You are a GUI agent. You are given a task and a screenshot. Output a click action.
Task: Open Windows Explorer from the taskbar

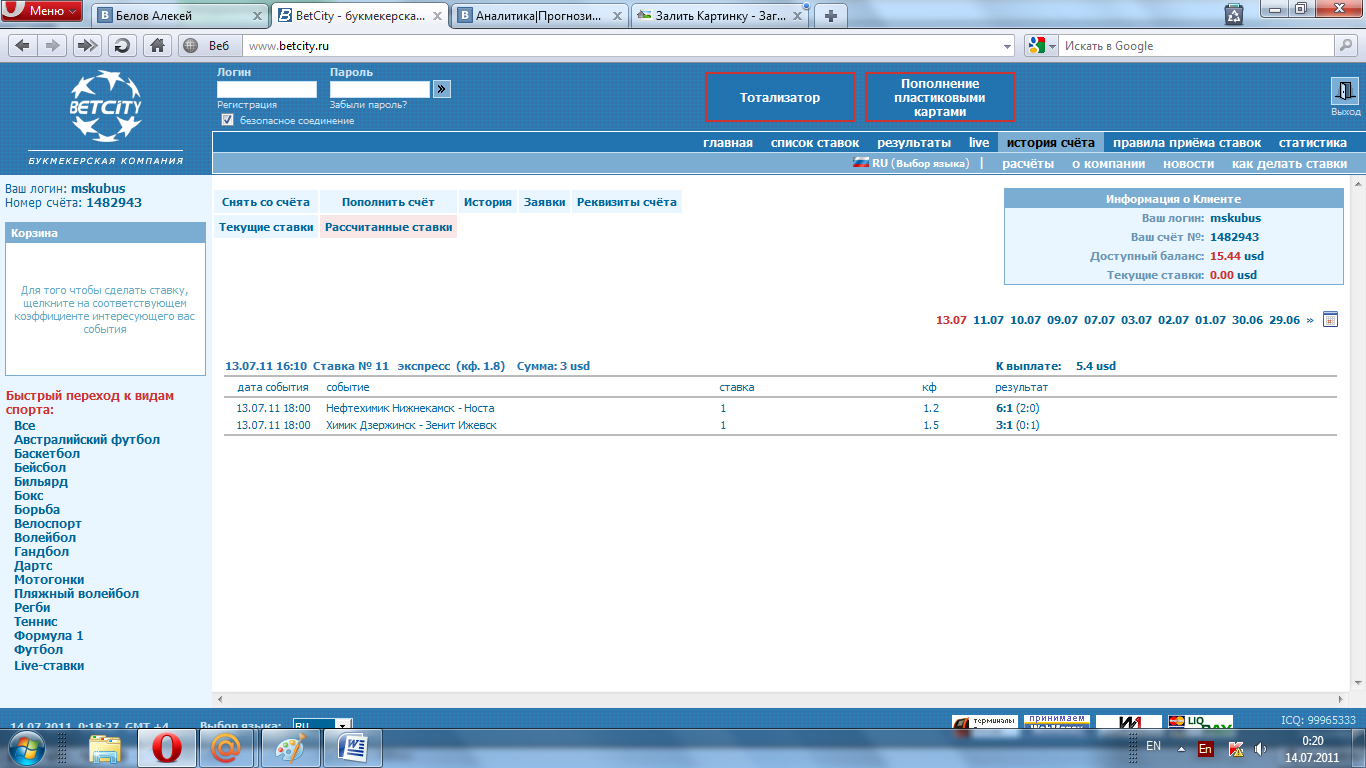point(105,748)
